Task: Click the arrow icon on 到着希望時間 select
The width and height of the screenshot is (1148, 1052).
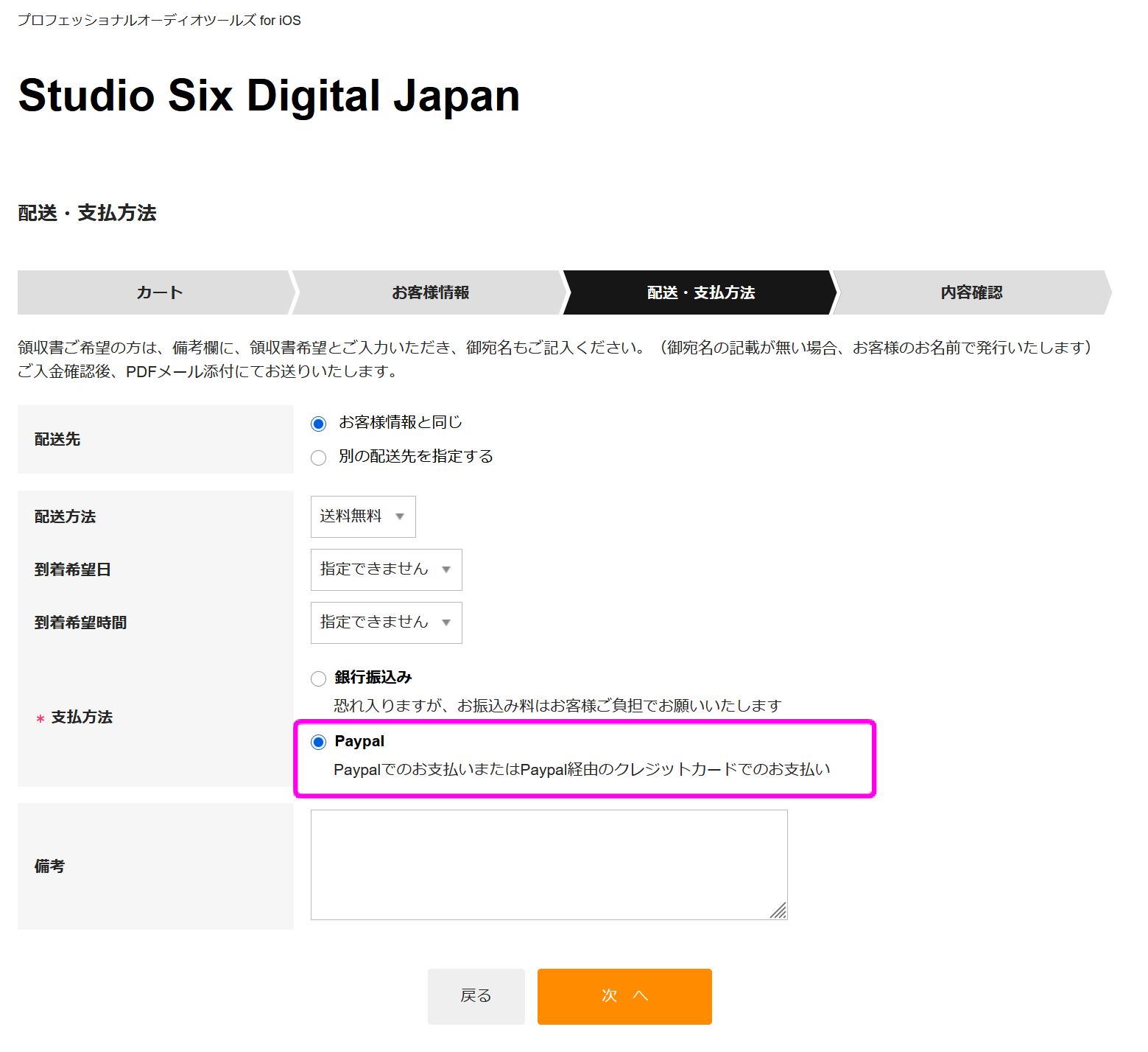Action: [x=446, y=623]
